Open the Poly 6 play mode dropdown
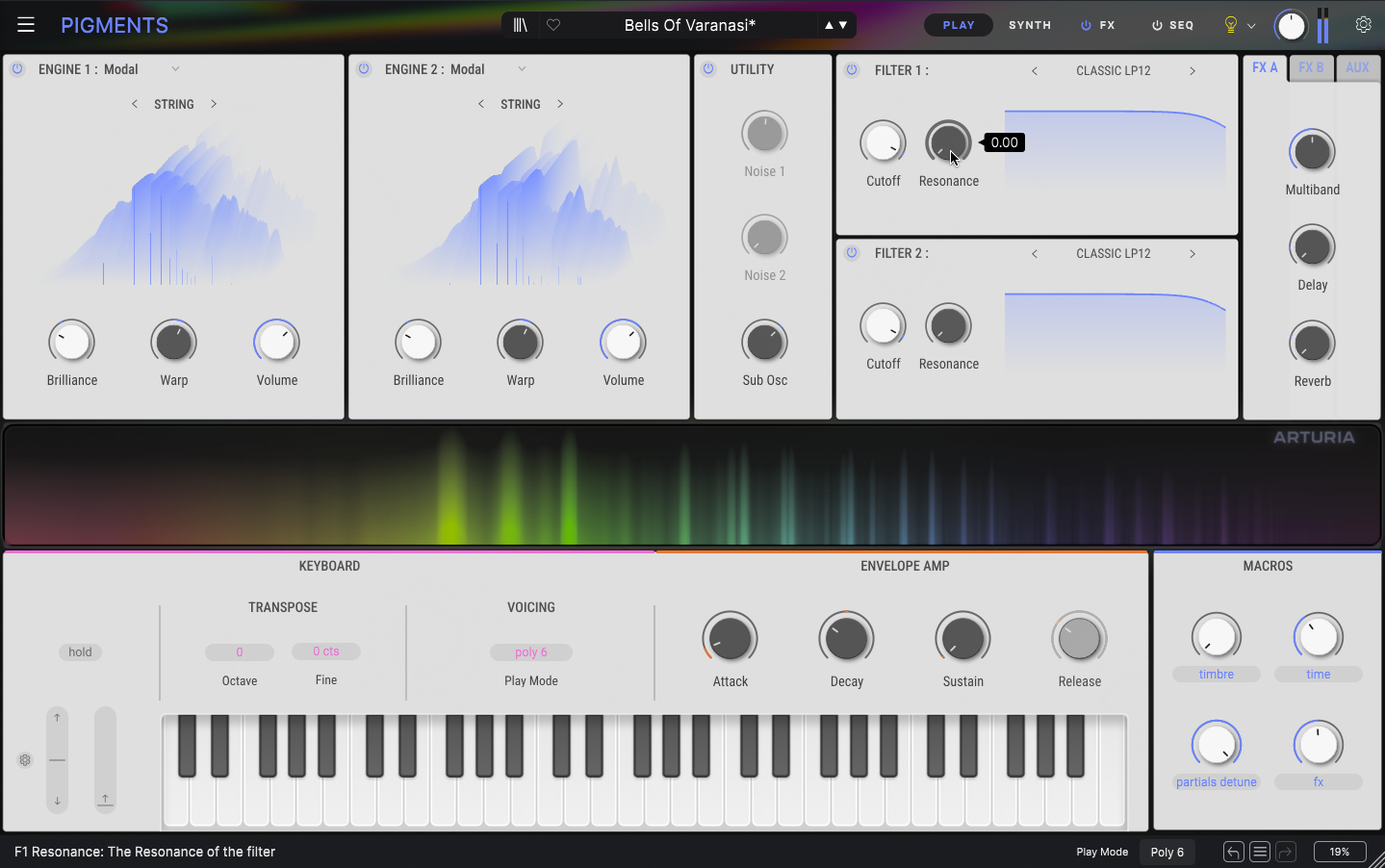 1167,852
